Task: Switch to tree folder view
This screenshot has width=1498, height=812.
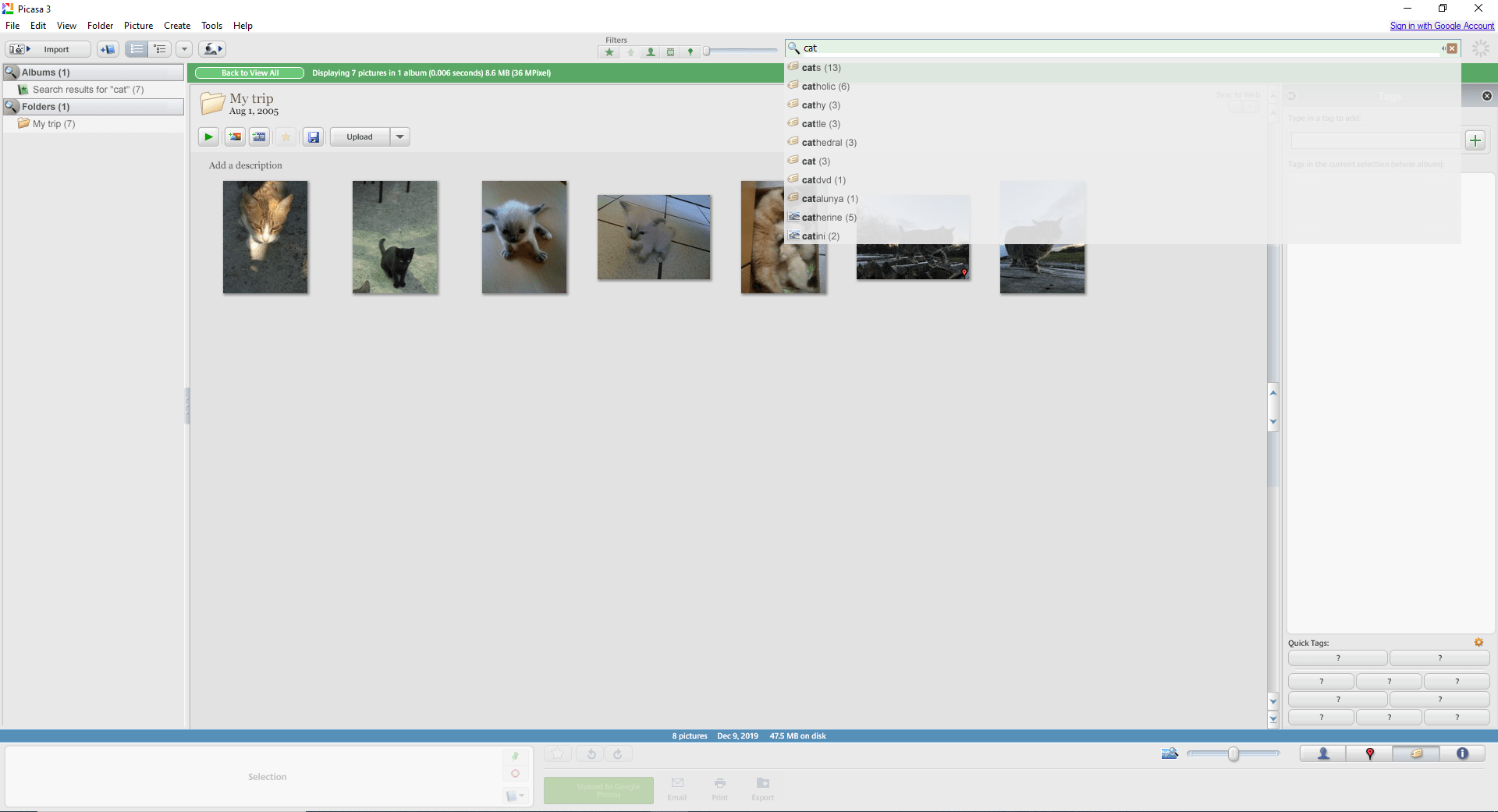Action: pyautogui.click(x=160, y=49)
